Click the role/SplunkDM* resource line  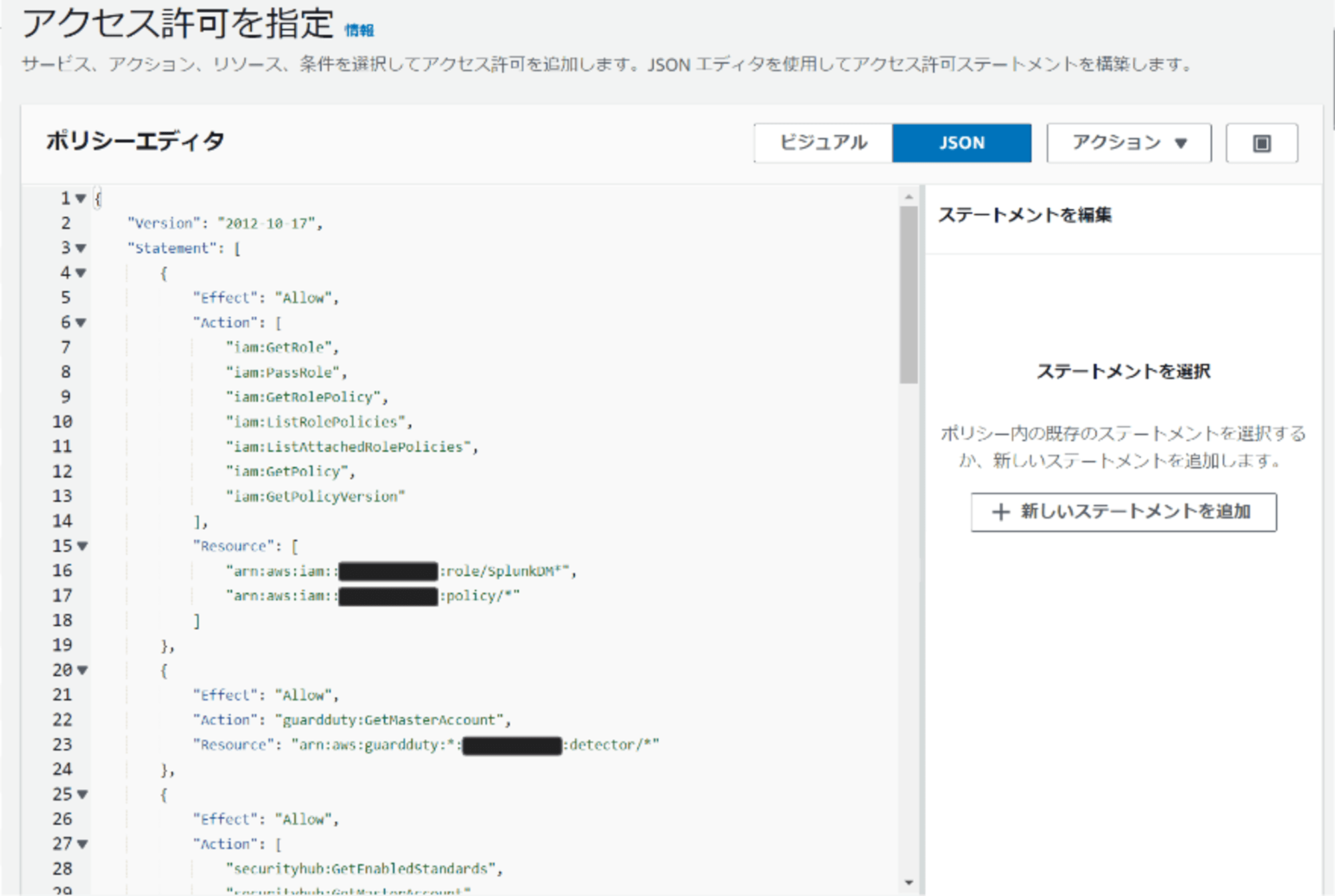tap(401, 571)
